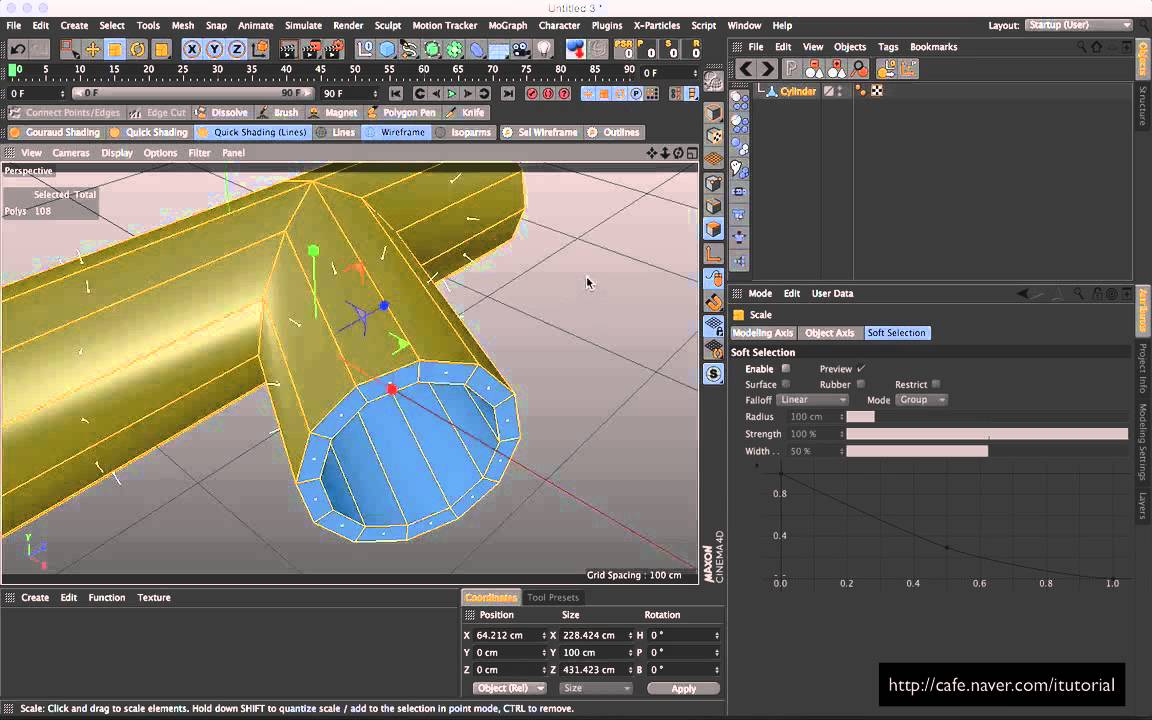Click the red Record Active Objects button
The height and width of the screenshot is (720, 1152).
(x=532, y=93)
